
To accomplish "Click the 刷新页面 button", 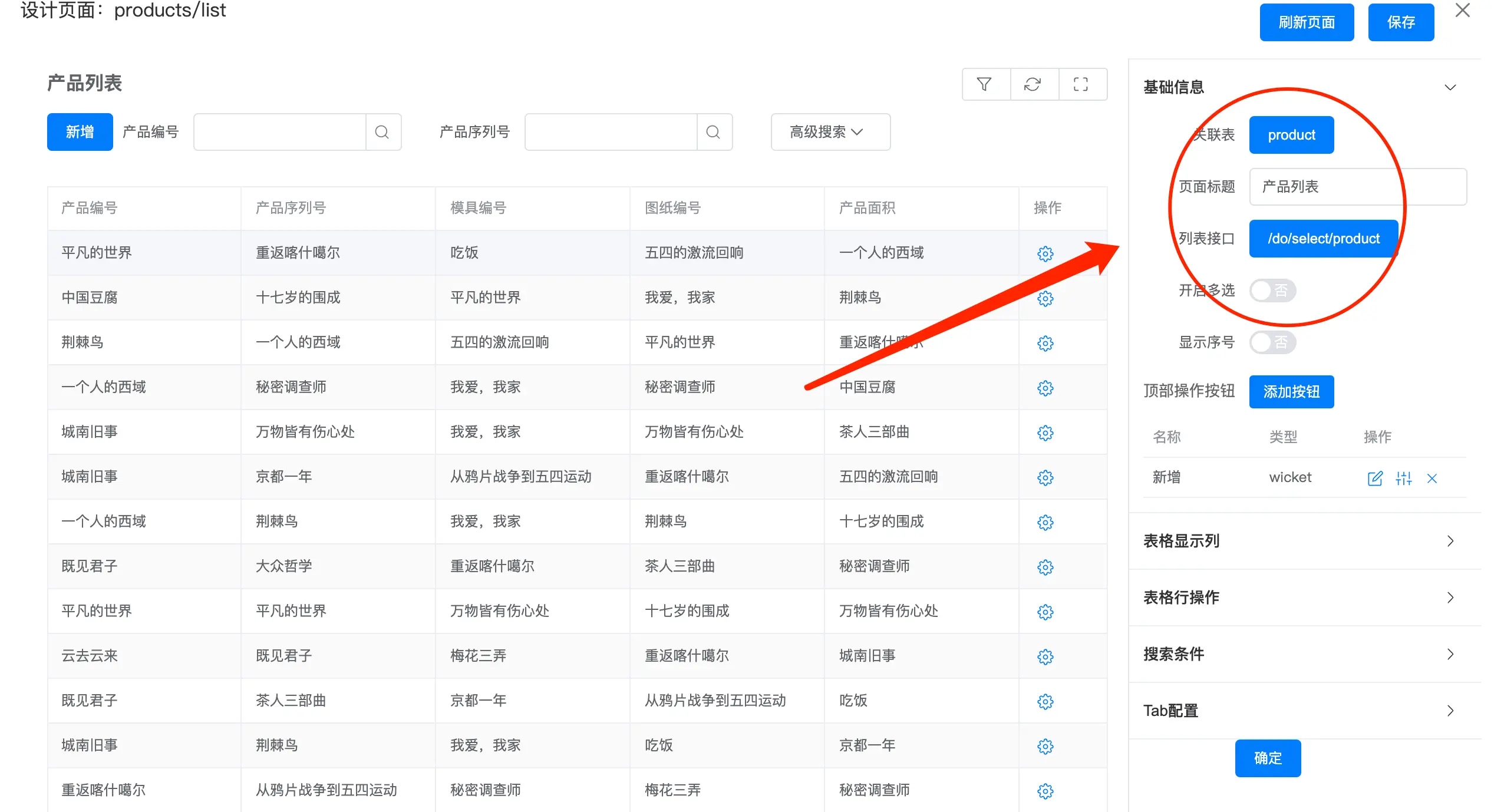I will (x=1306, y=22).
